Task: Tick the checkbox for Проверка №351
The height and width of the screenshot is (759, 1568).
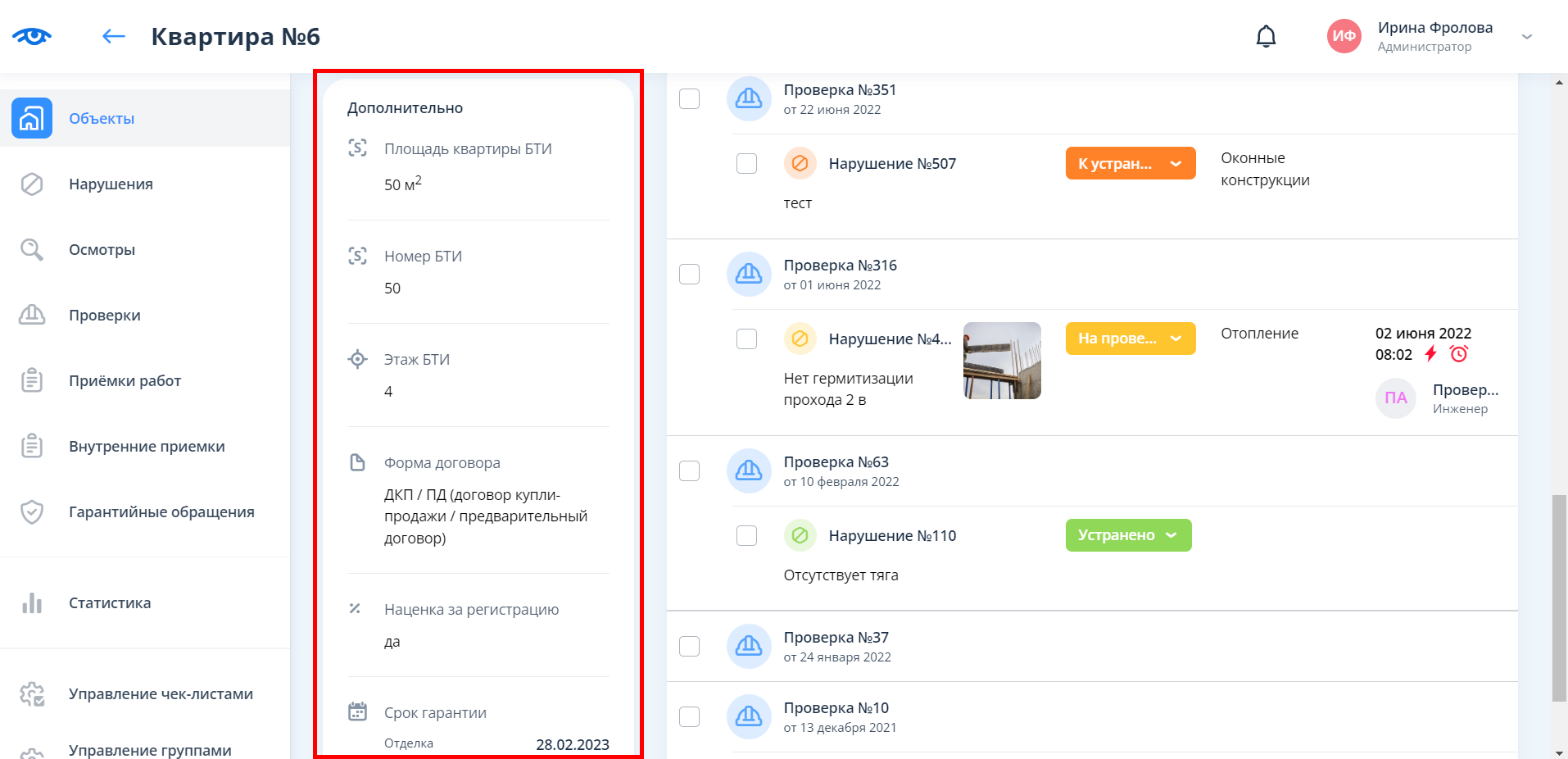Action: pos(690,98)
